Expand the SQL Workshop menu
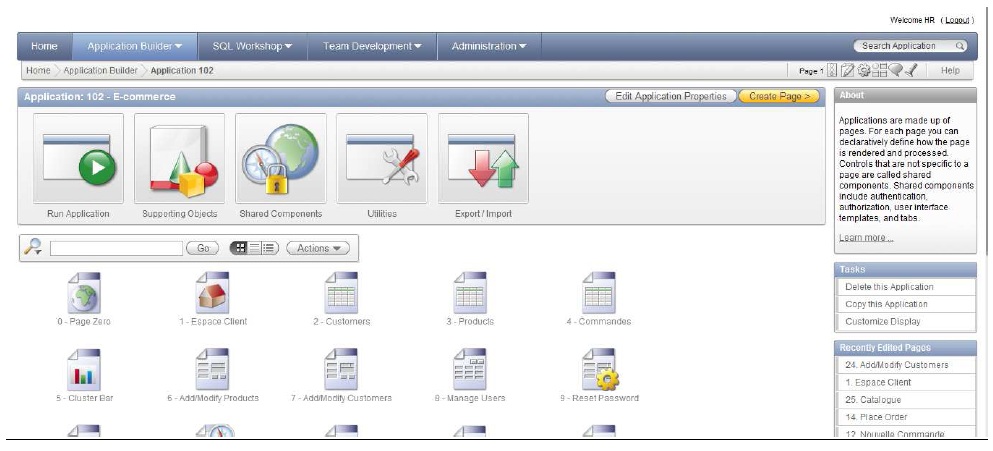Image resolution: width=993 pixels, height=451 pixels. tap(251, 46)
